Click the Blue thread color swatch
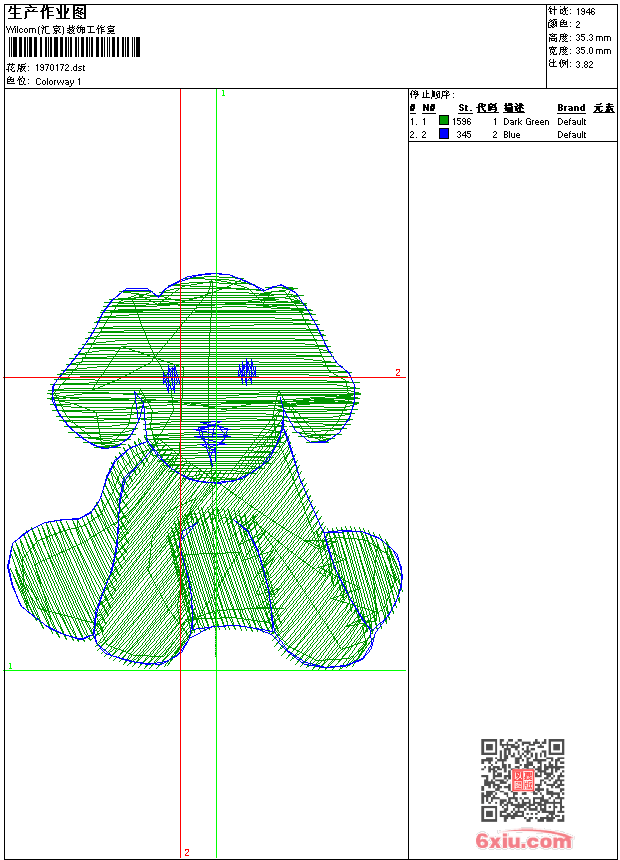The width and height of the screenshot is (620, 860). [444, 134]
